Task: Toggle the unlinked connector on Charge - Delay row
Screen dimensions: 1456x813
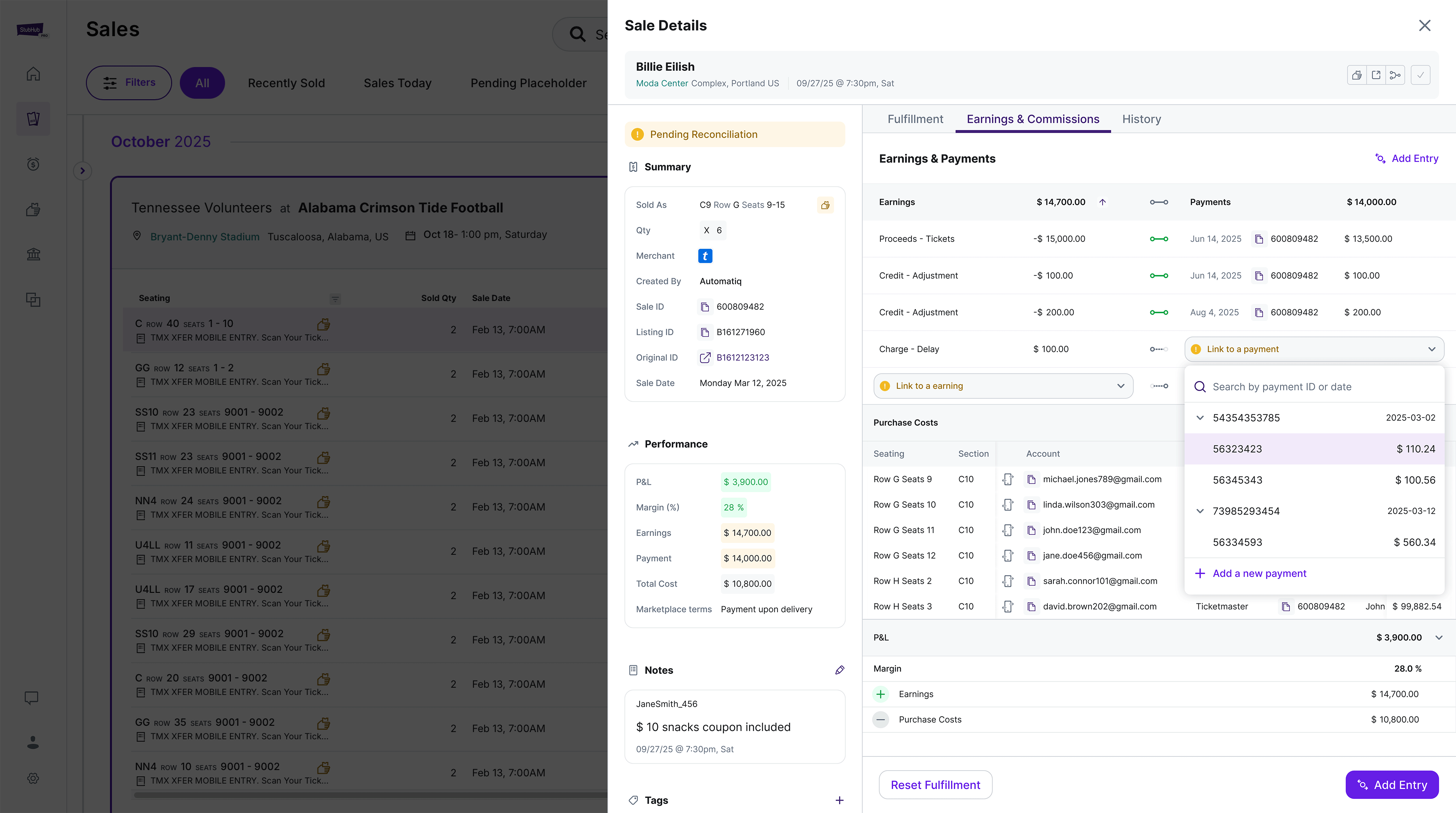Action: coord(1159,349)
